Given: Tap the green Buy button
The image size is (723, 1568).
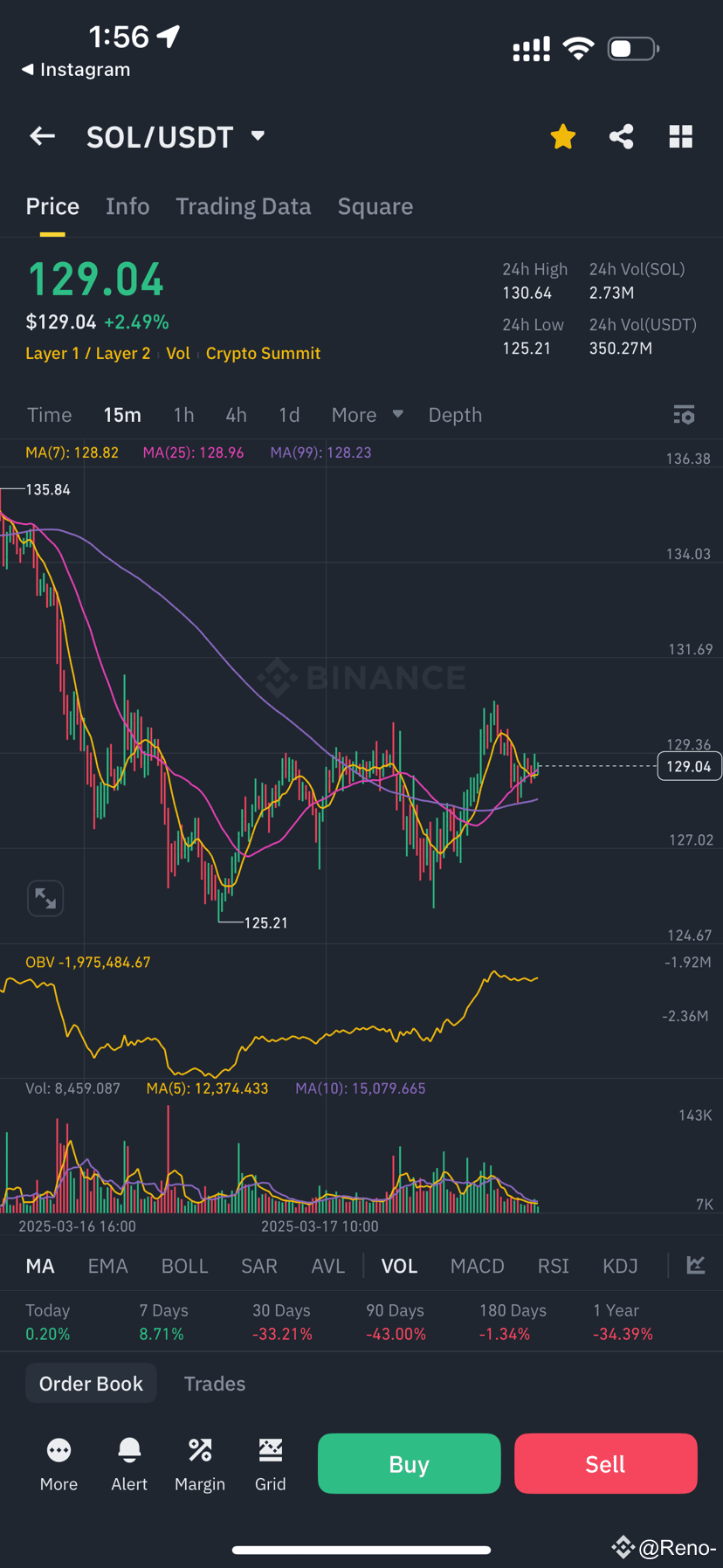Looking at the screenshot, I should click(x=410, y=1463).
